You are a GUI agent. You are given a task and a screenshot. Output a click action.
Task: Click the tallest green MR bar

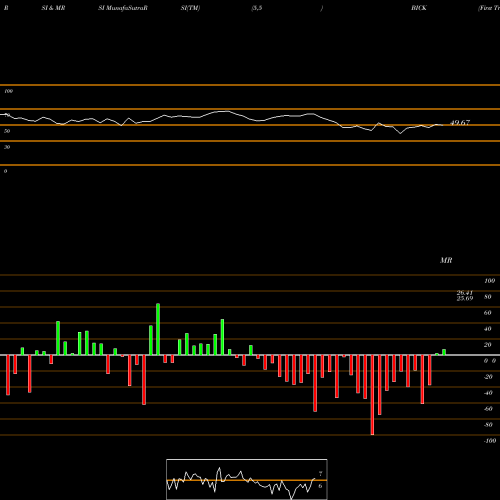[x=158, y=329]
